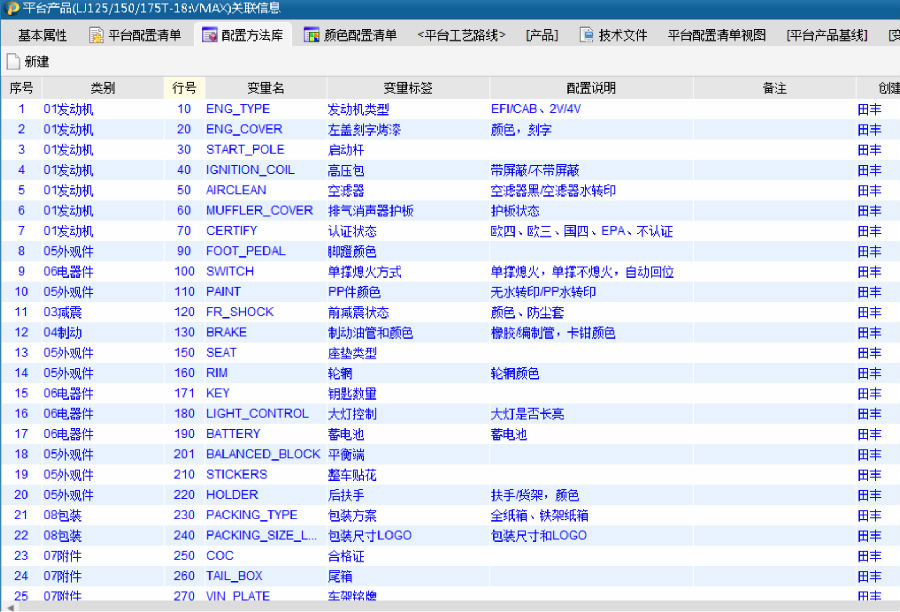Open the <平台工艺路线> tab
This screenshot has height=612, width=900.
[461, 36]
